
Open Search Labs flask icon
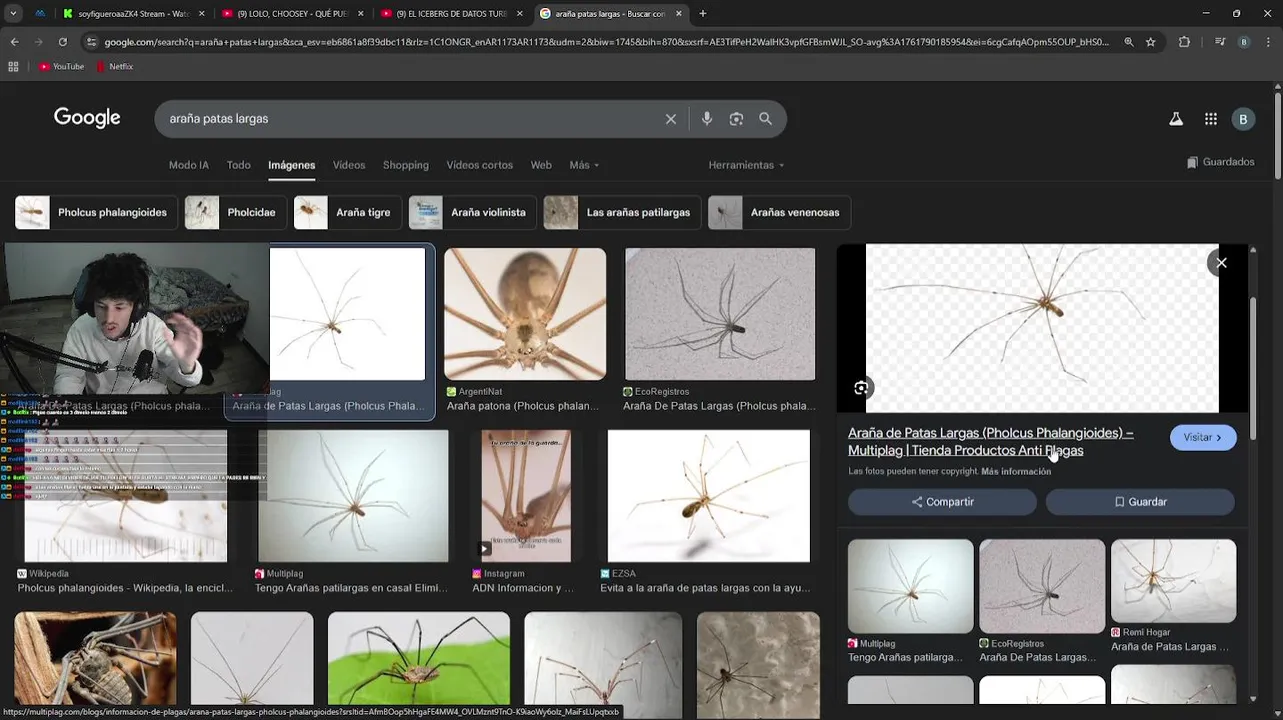[x=1176, y=119]
